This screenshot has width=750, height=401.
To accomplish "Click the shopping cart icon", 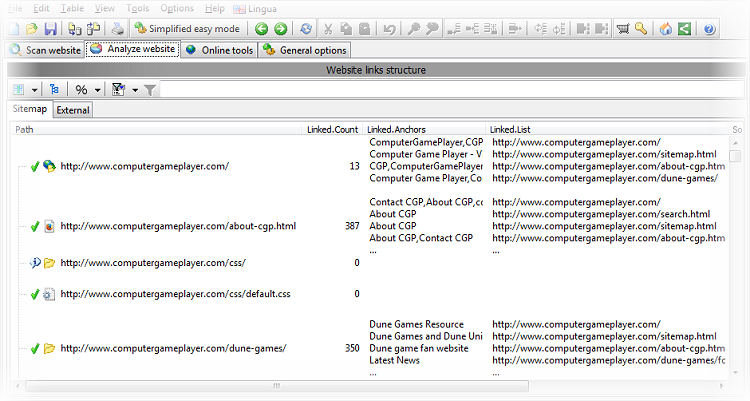I will [623, 29].
